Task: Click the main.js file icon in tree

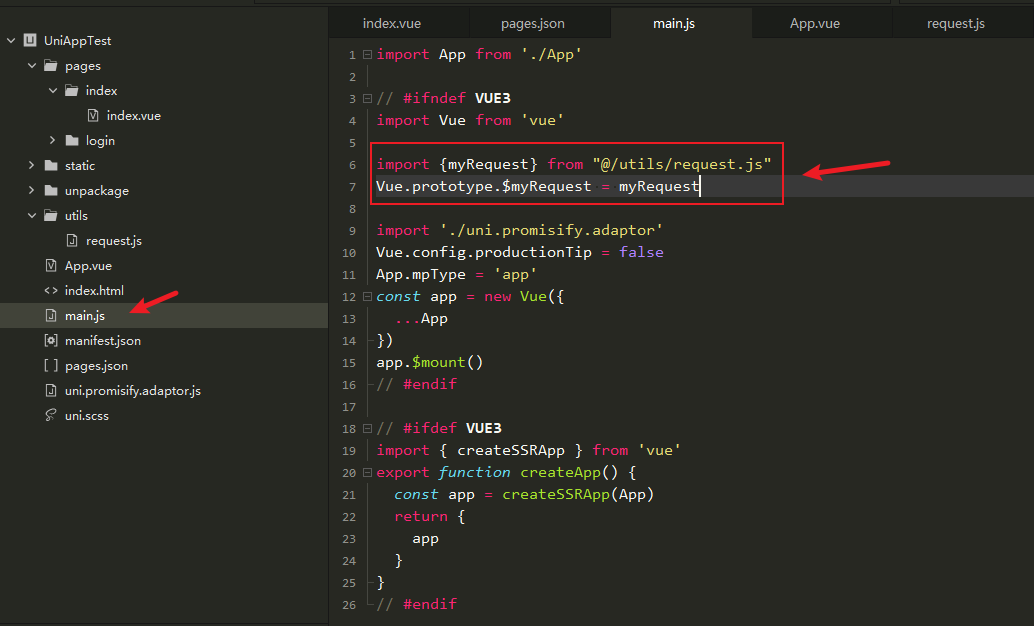Action: 51,315
